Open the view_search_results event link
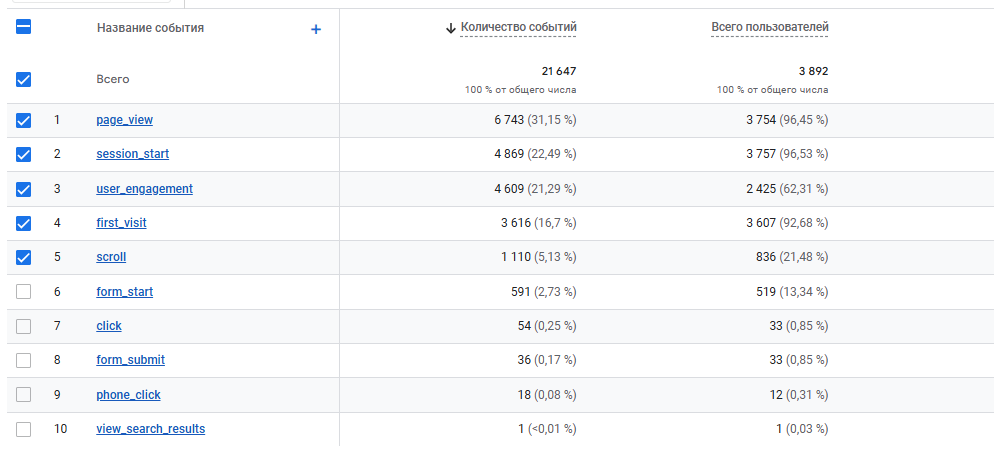Screen dimensions: 994x464 pos(150,429)
